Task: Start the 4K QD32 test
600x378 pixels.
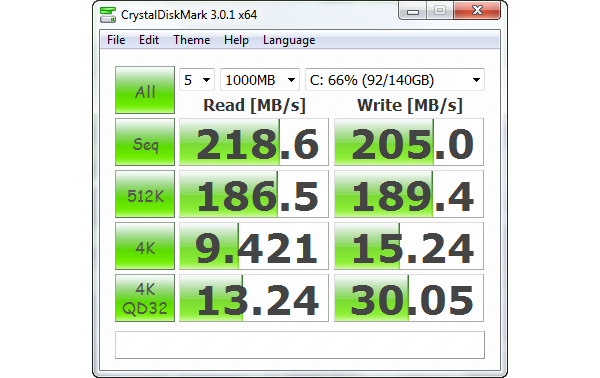Action: tap(145, 298)
